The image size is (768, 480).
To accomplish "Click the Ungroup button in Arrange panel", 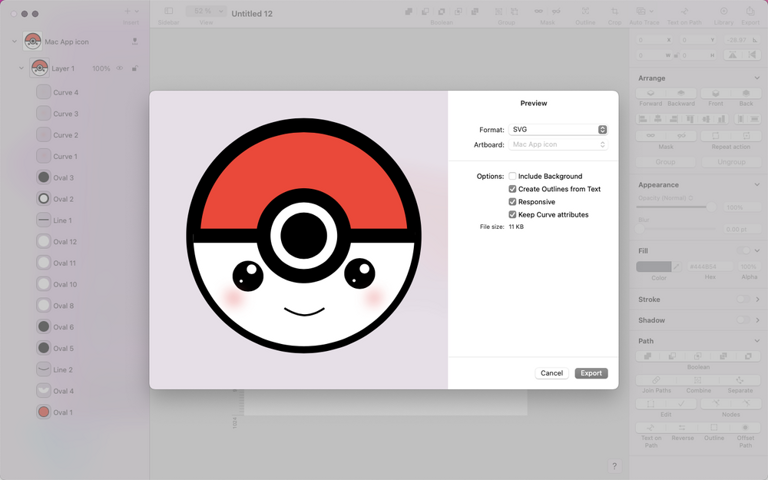I will pyautogui.click(x=731, y=162).
